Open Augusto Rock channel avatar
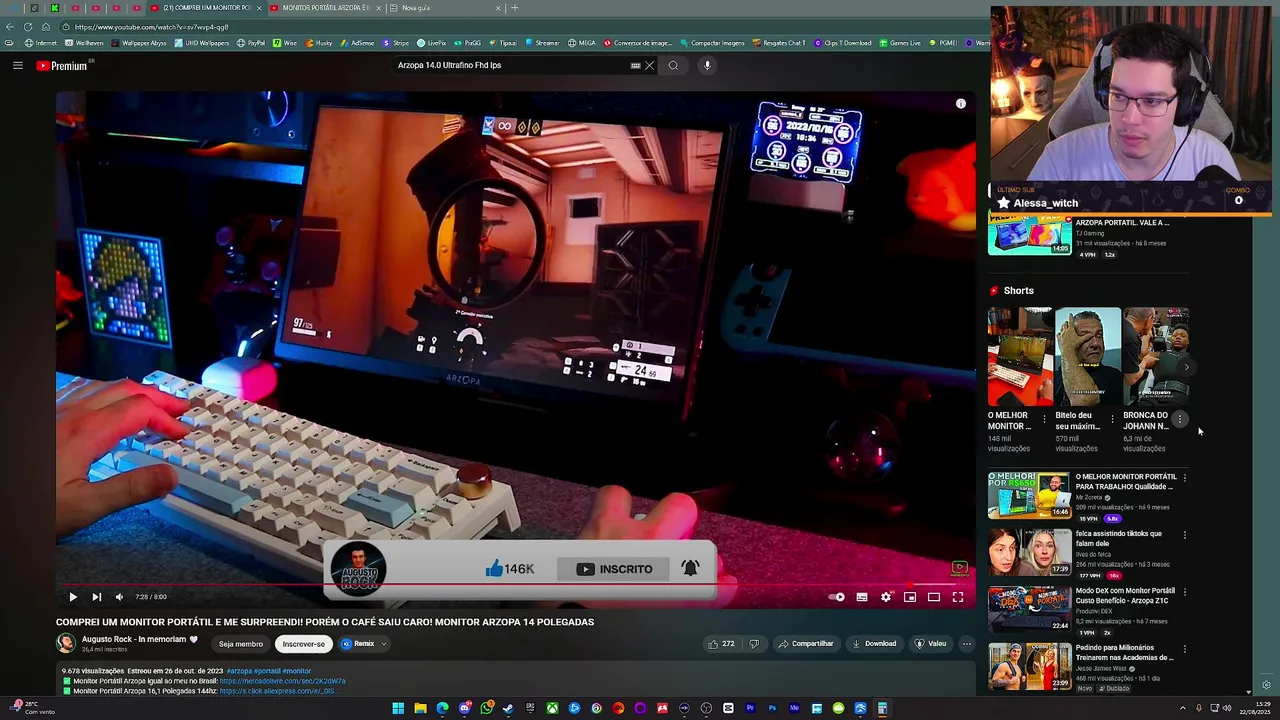Viewport: 1280px width, 720px height. [66, 643]
